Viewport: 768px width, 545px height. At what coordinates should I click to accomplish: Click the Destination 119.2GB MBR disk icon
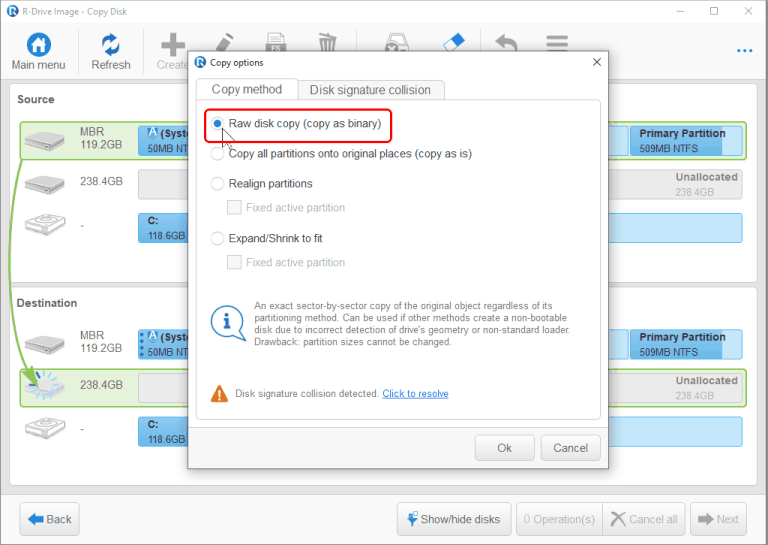coord(45,344)
